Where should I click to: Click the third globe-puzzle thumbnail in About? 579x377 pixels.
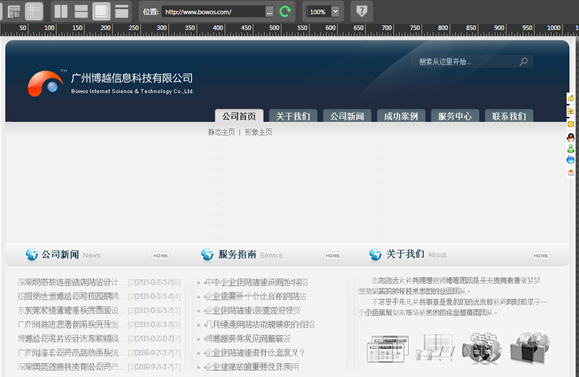482,348
